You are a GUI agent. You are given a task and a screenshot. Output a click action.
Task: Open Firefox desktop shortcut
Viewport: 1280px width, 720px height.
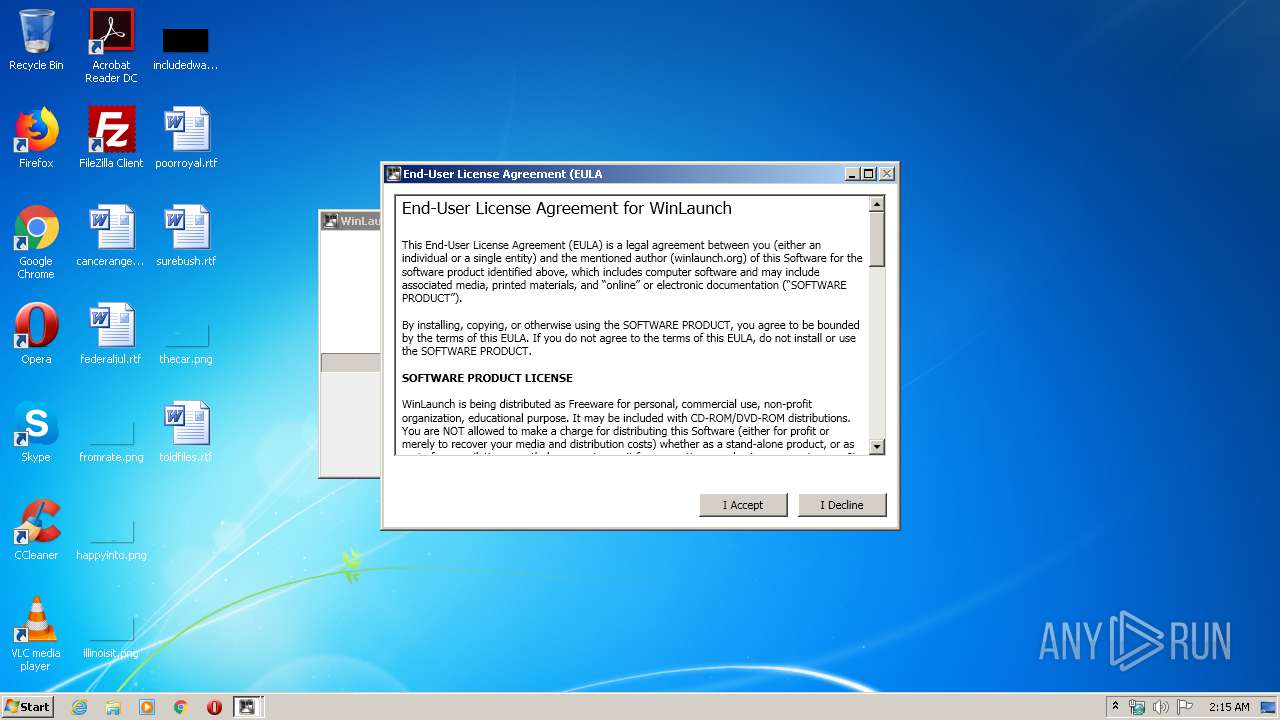(36, 138)
